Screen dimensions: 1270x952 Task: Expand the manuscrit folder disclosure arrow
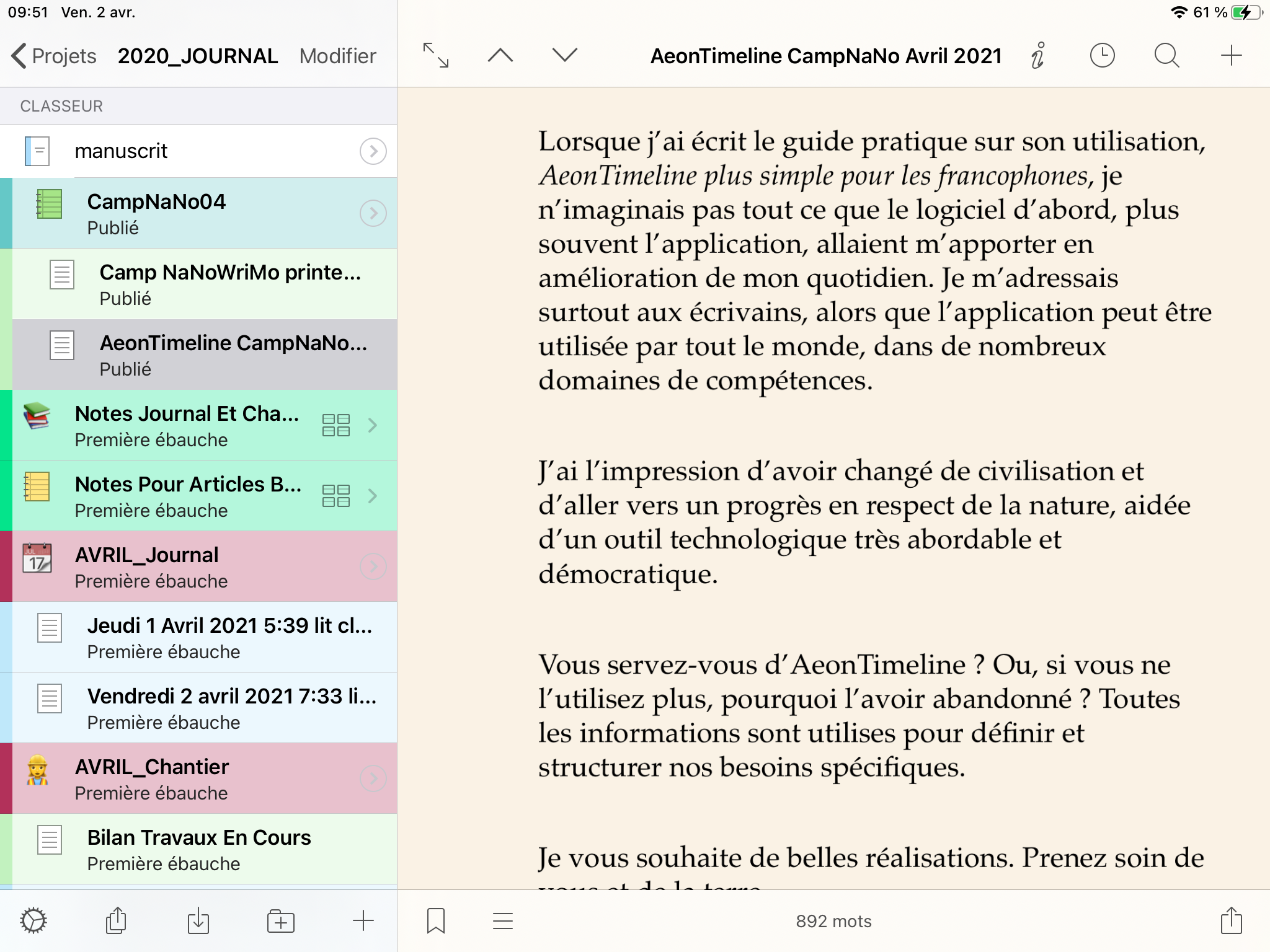(373, 151)
